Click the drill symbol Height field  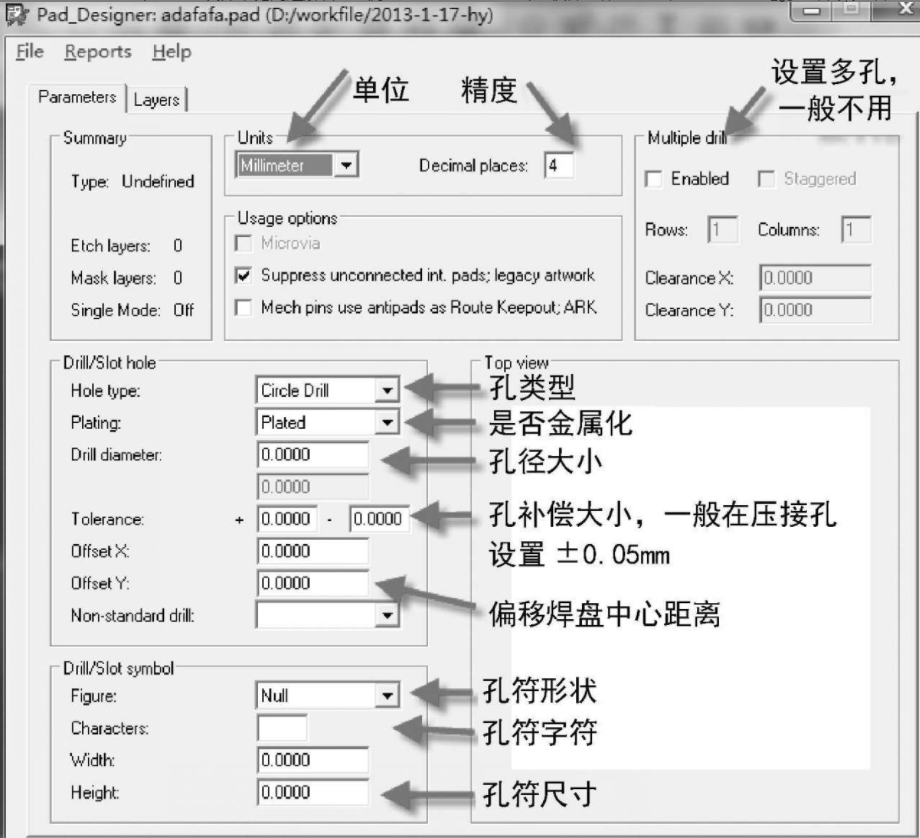313,792
